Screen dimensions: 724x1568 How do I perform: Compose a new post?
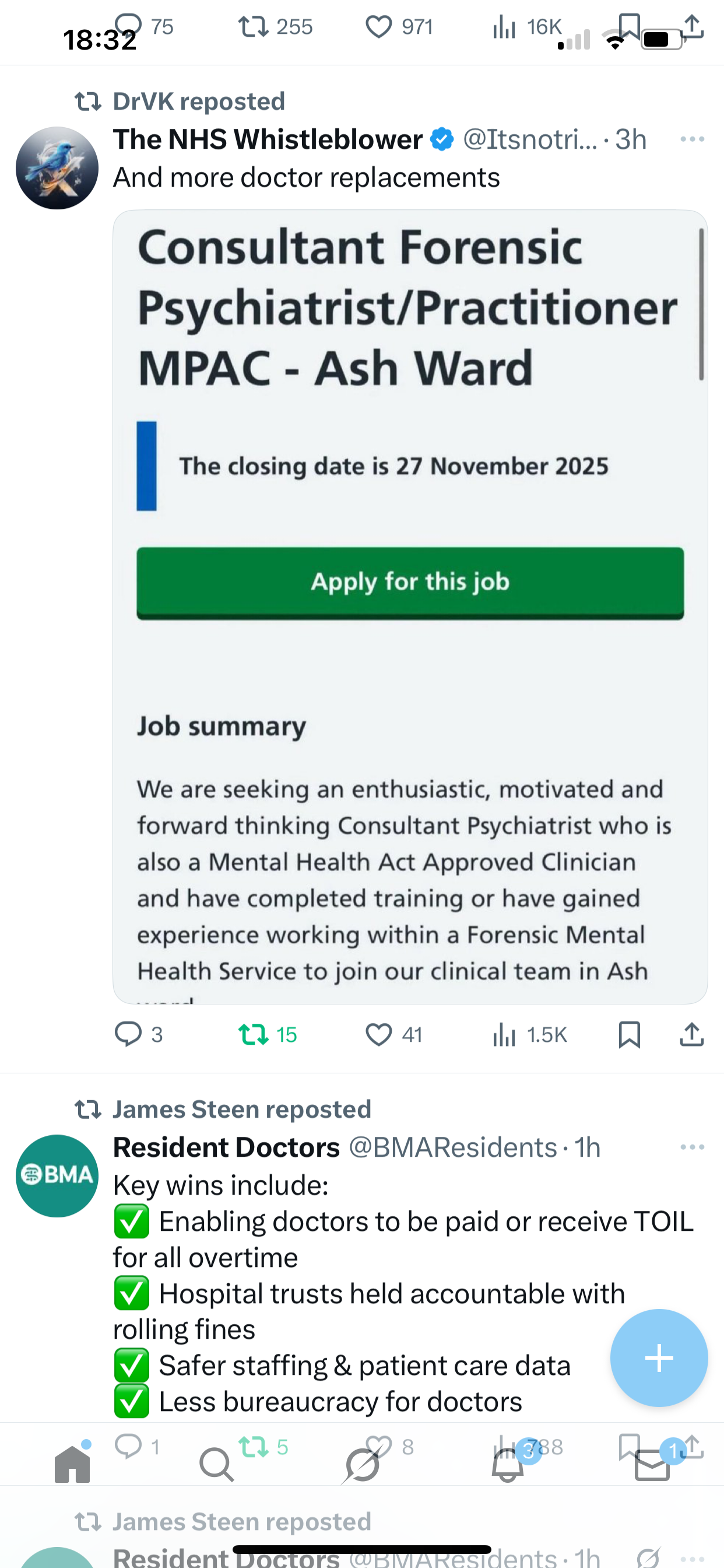click(x=659, y=1358)
